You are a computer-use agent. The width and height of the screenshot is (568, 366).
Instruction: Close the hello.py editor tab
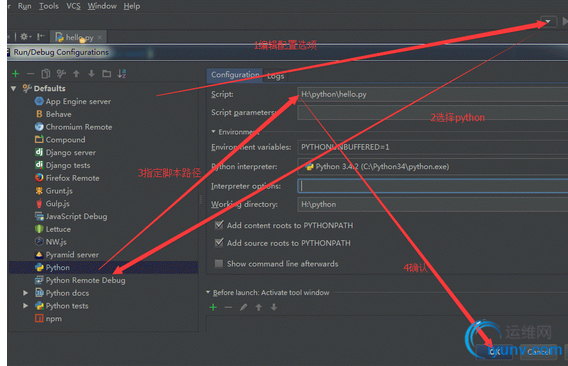(x=100, y=37)
